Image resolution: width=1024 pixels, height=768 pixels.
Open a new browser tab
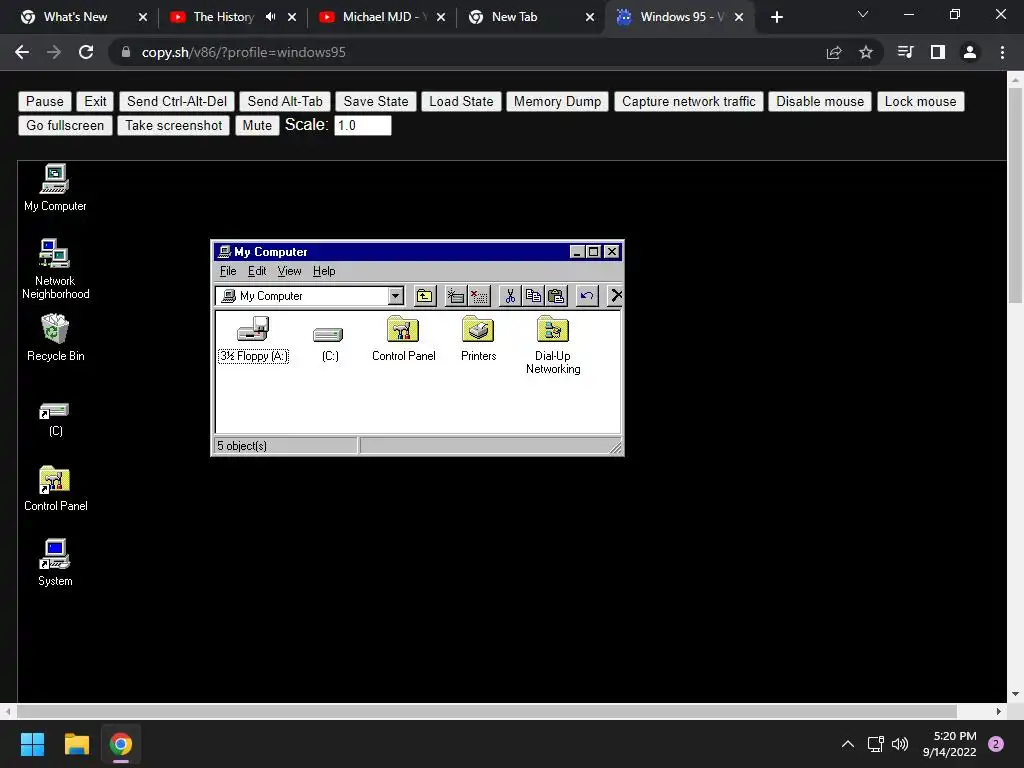coord(776,17)
